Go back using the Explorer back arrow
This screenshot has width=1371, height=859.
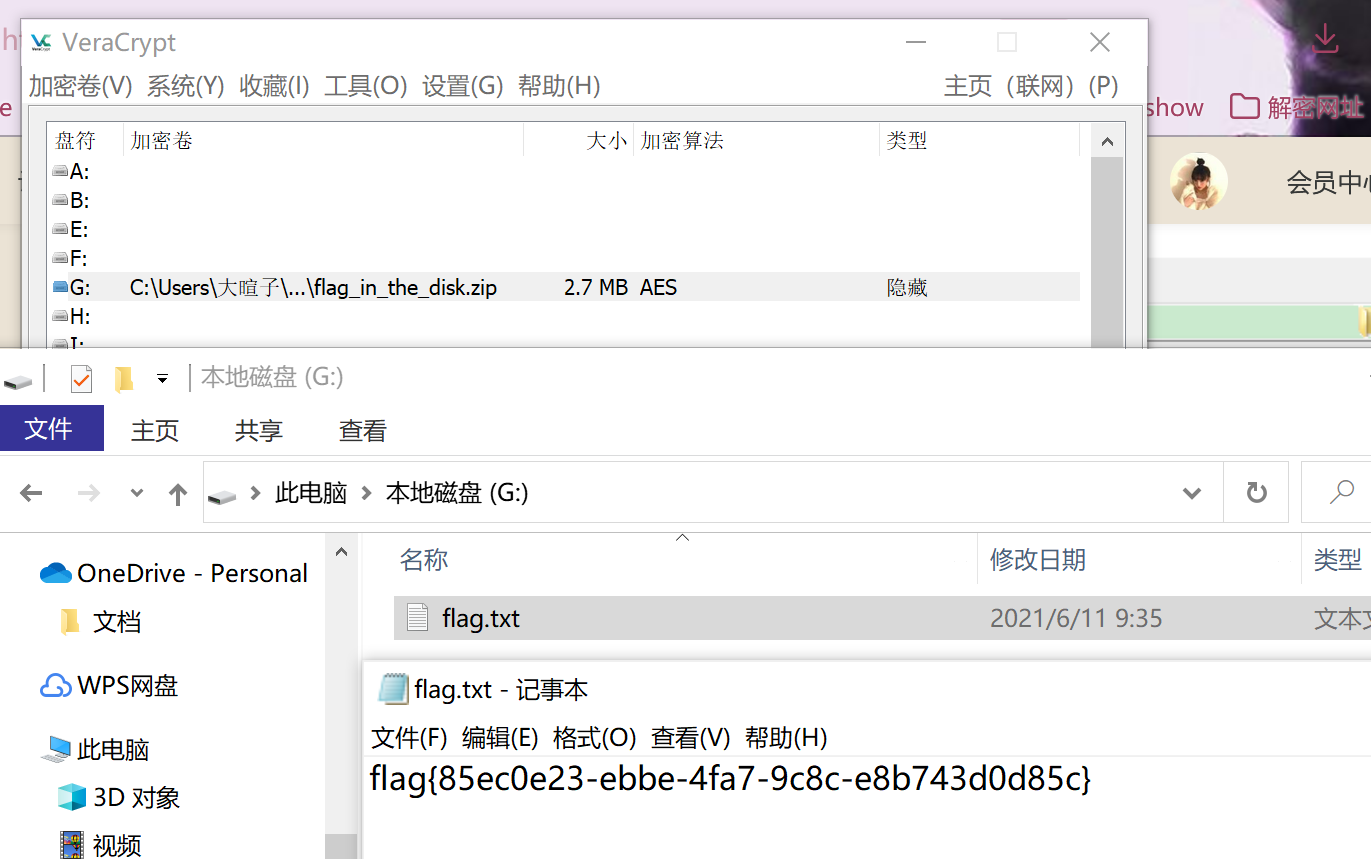(x=32, y=493)
